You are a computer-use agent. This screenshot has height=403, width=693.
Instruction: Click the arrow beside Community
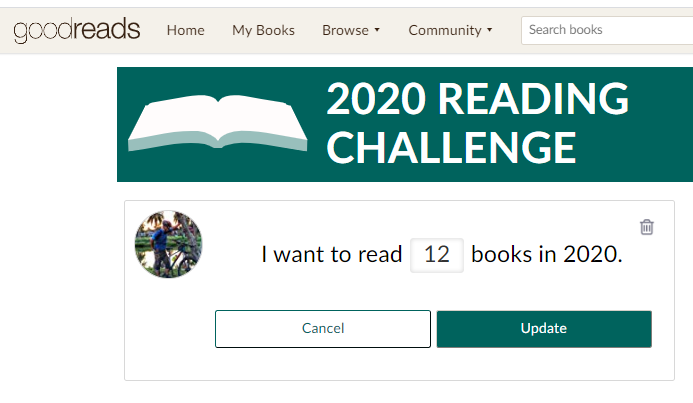[x=490, y=31]
